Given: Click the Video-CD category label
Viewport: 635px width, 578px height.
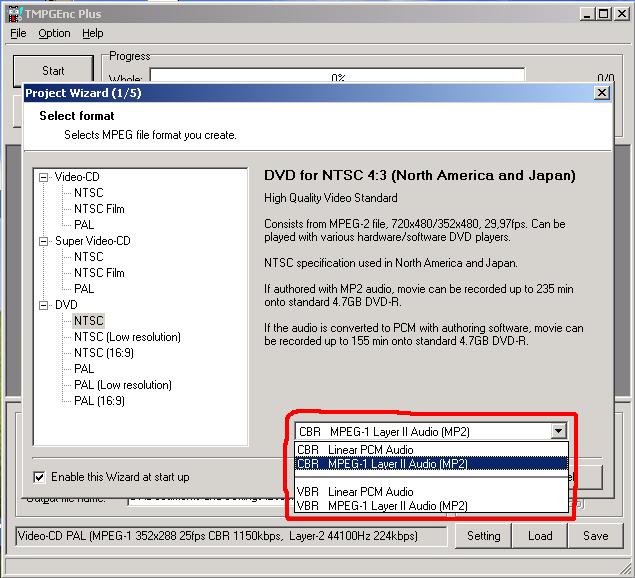Looking at the screenshot, I should tap(77, 177).
